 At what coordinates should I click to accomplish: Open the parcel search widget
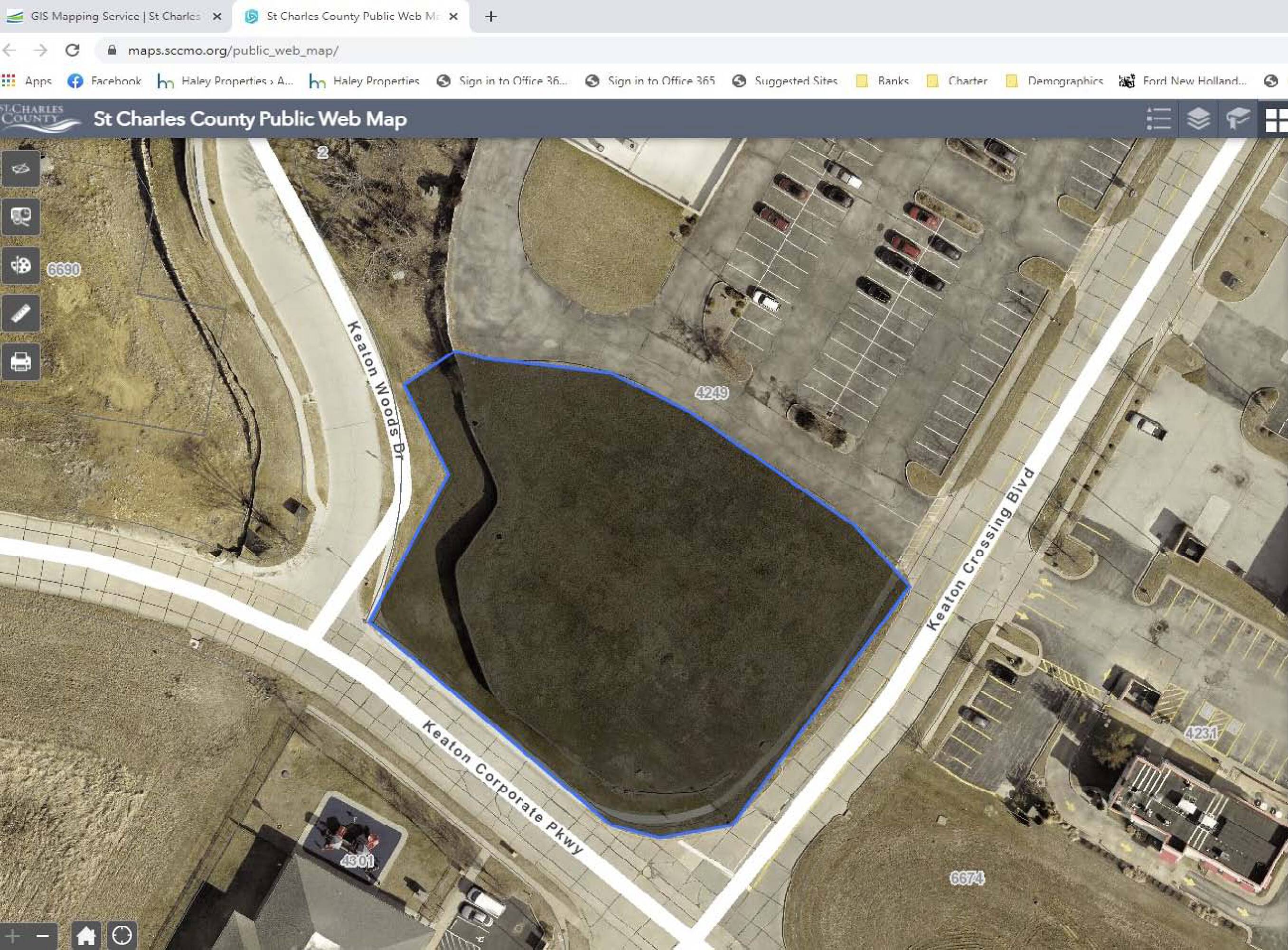[x=21, y=217]
